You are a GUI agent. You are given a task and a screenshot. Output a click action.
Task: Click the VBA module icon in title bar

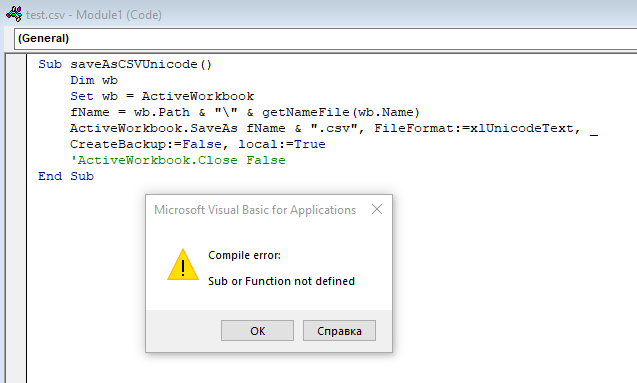click(14, 14)
